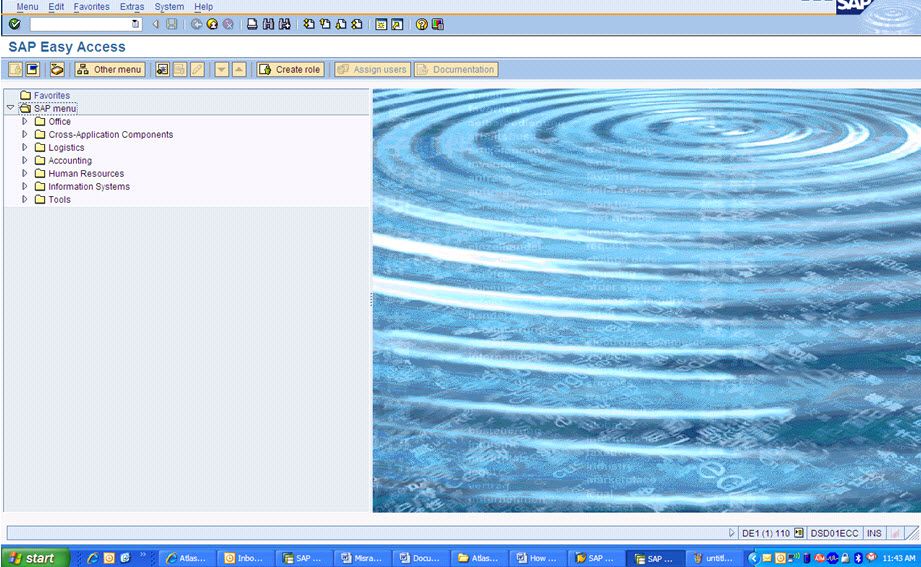The image size is (921, 567).
Task: Click the Create role button
Action: pyautogui.click(x=291, y=69)
